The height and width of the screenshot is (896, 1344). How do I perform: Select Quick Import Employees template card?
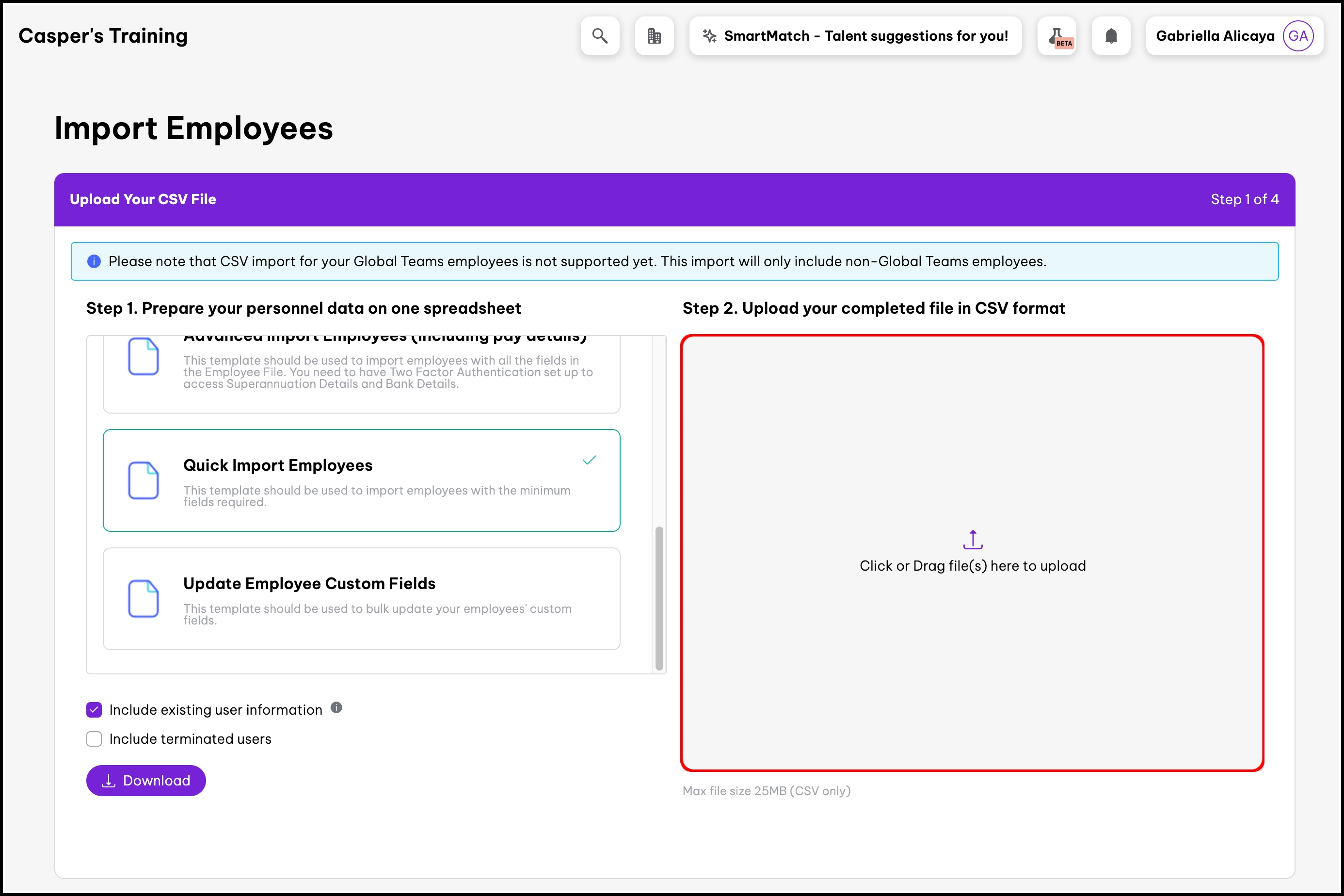(361, 480)
